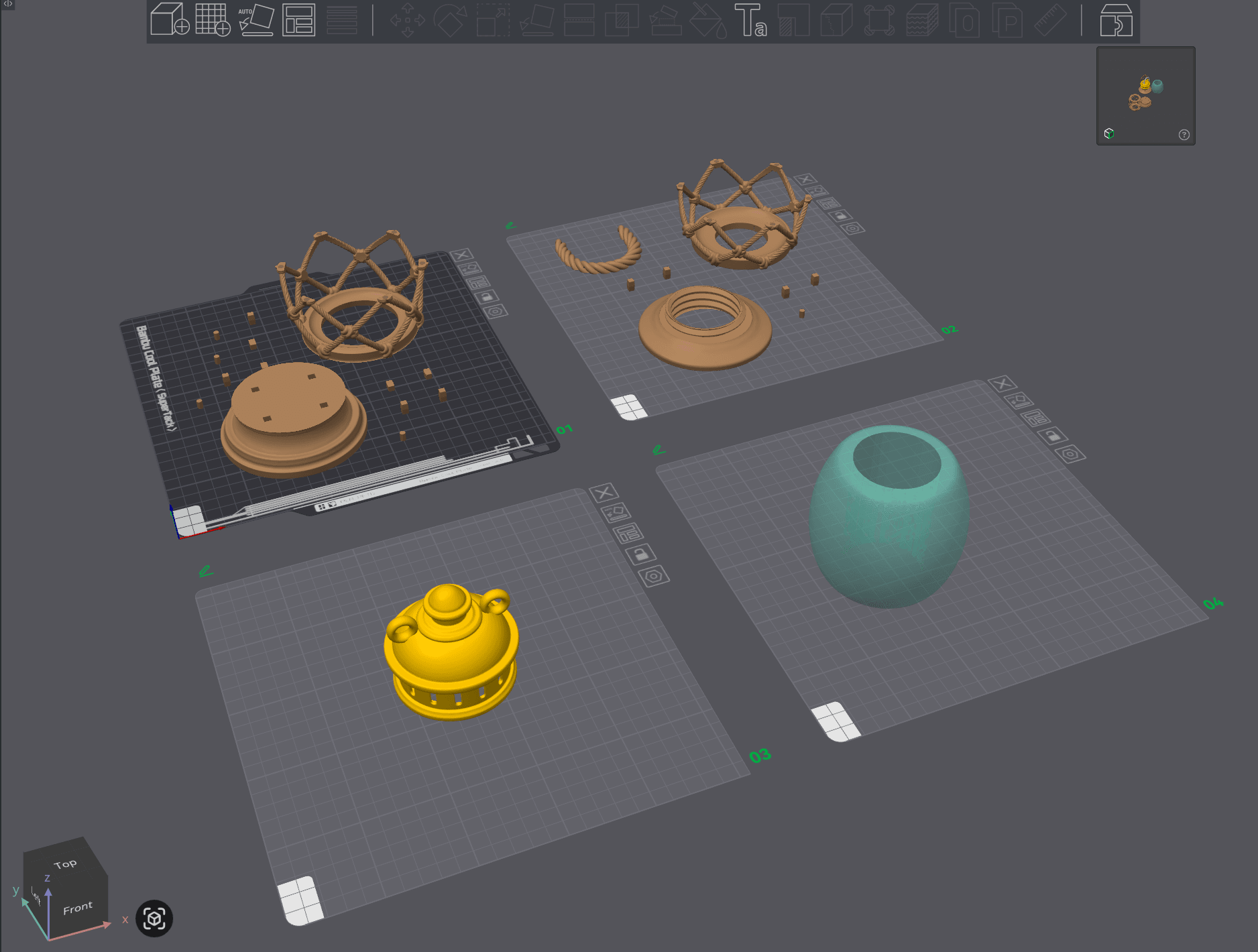Remove all objects on plate 02
Viewport: 1258px width, 952px height.
[805, 179]
